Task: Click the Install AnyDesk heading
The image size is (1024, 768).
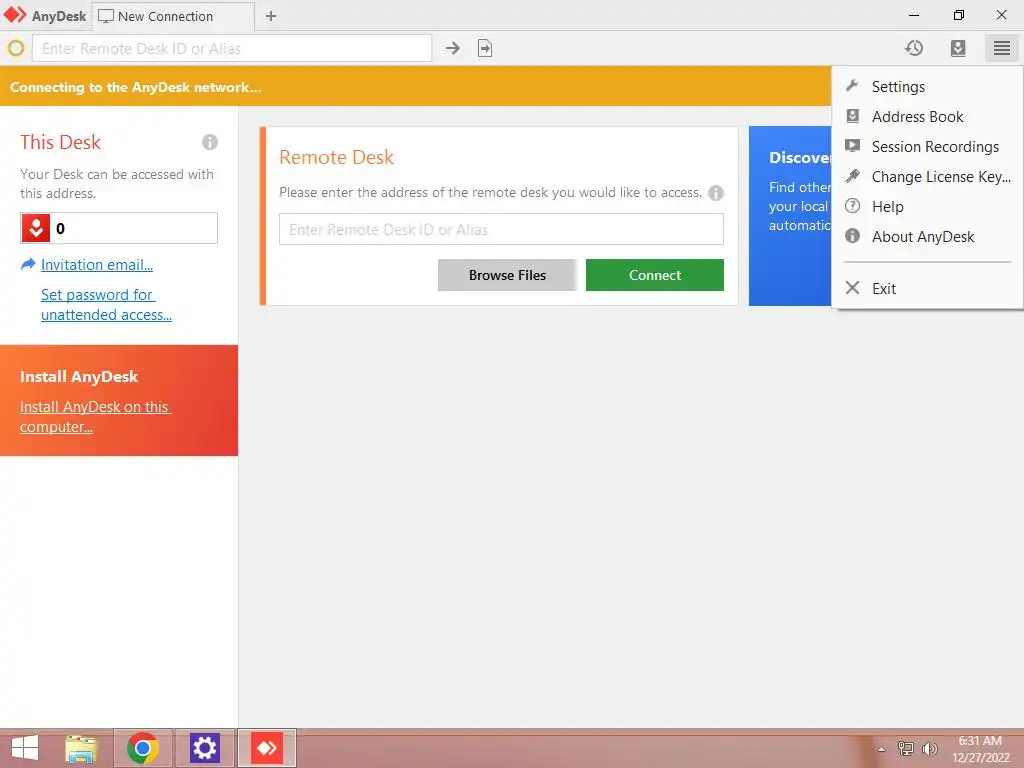Action: coord(79,377)
